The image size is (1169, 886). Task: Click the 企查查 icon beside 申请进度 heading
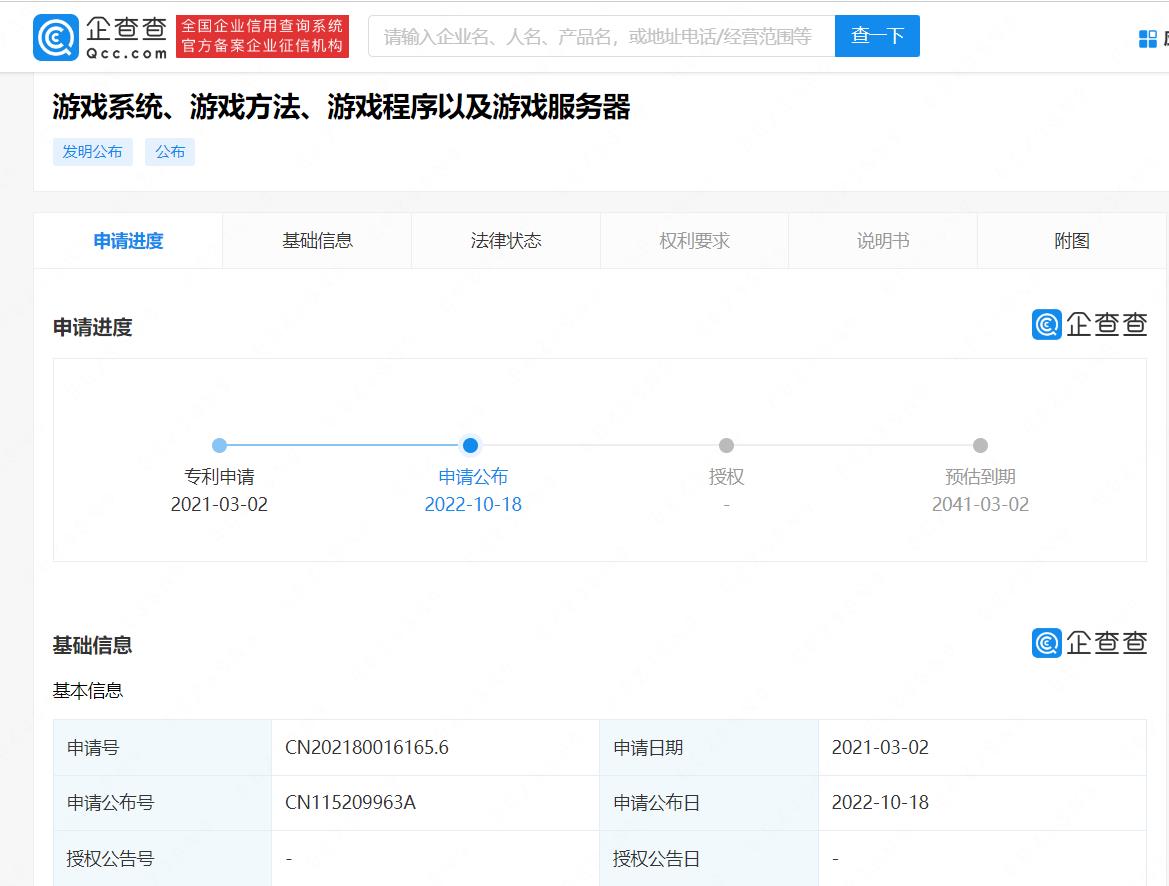click(1089, 324)
